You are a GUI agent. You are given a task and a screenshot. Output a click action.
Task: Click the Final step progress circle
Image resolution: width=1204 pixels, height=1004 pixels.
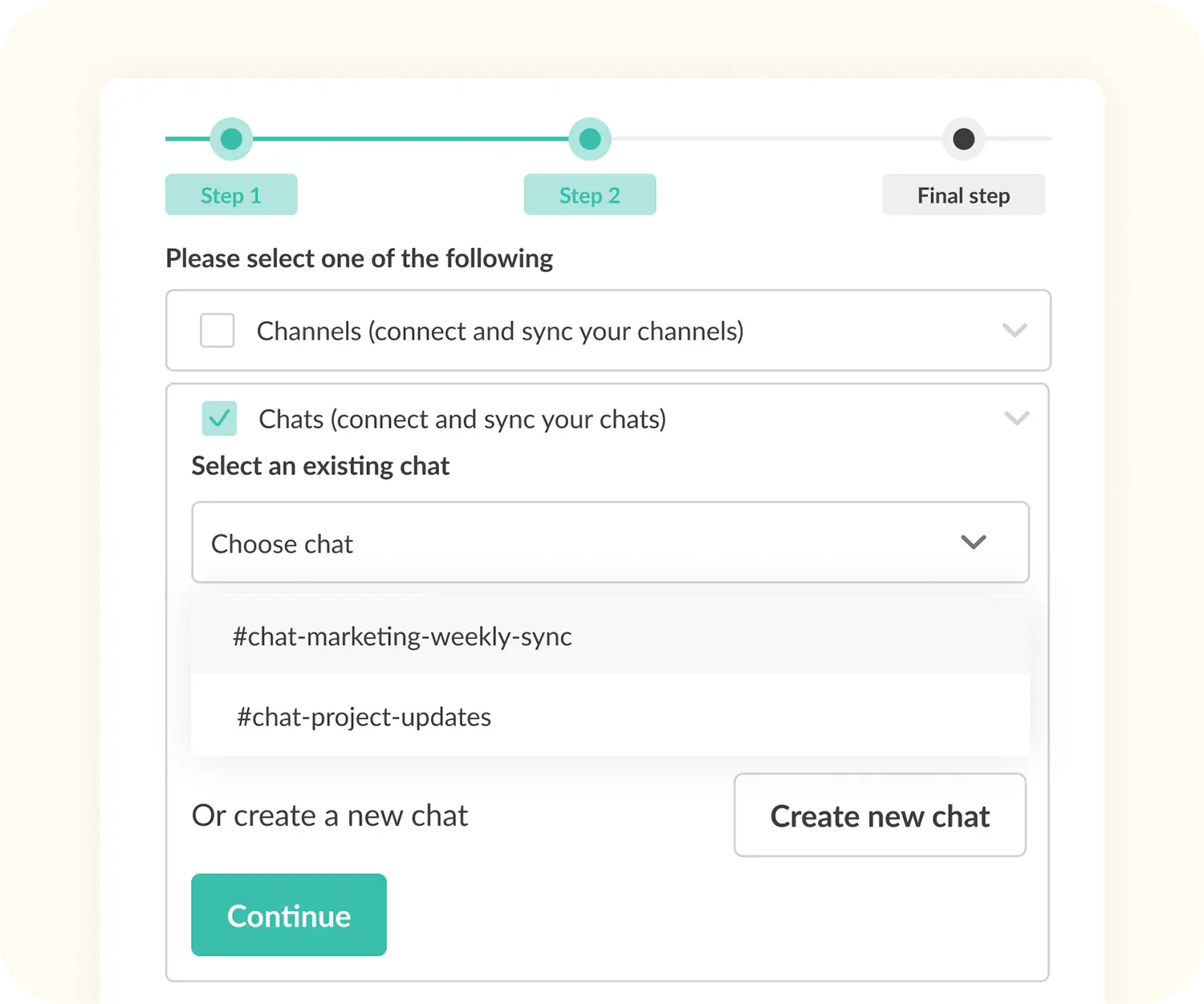[963, 138]
